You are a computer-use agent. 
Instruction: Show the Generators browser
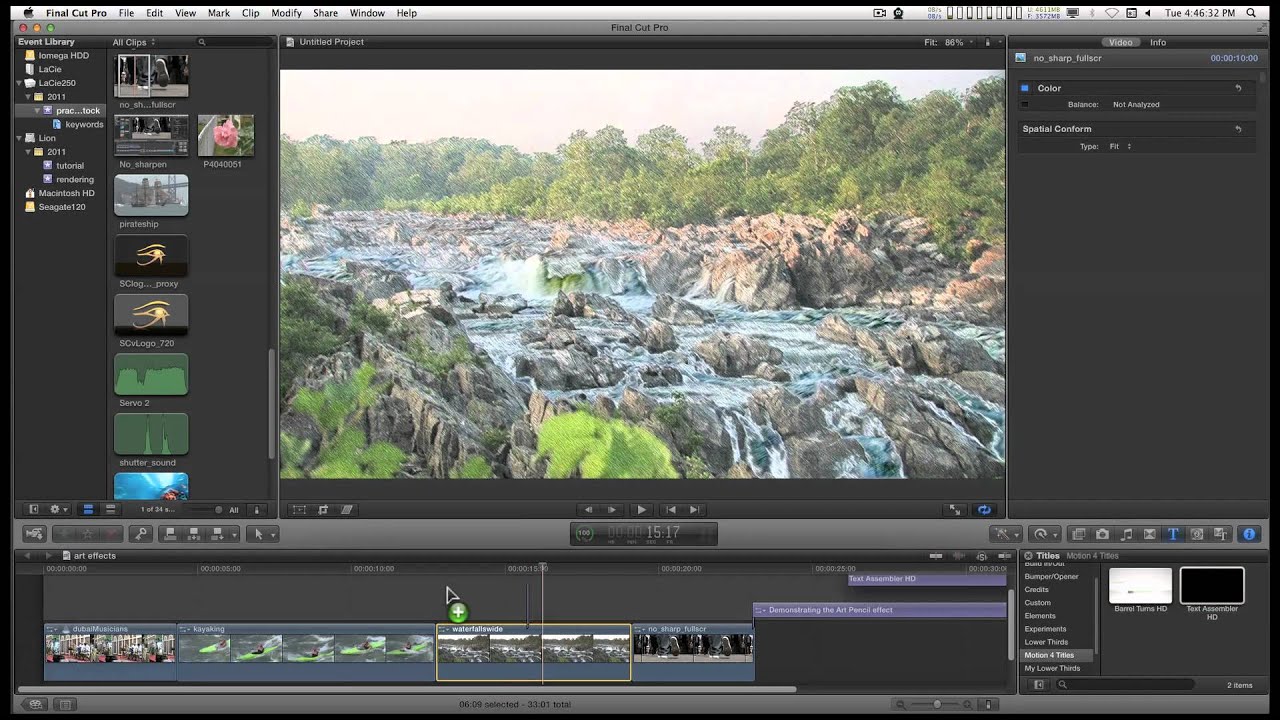tap(1197, 534)
